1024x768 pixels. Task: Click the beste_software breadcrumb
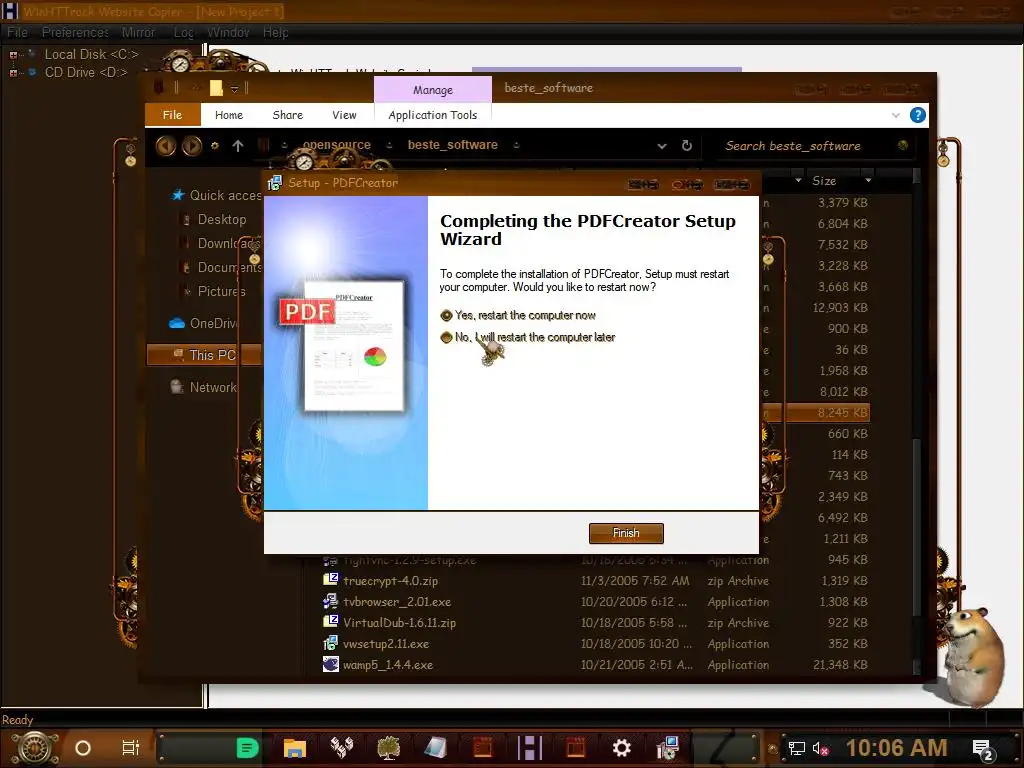pyautogui.click(x=453, y=145)
